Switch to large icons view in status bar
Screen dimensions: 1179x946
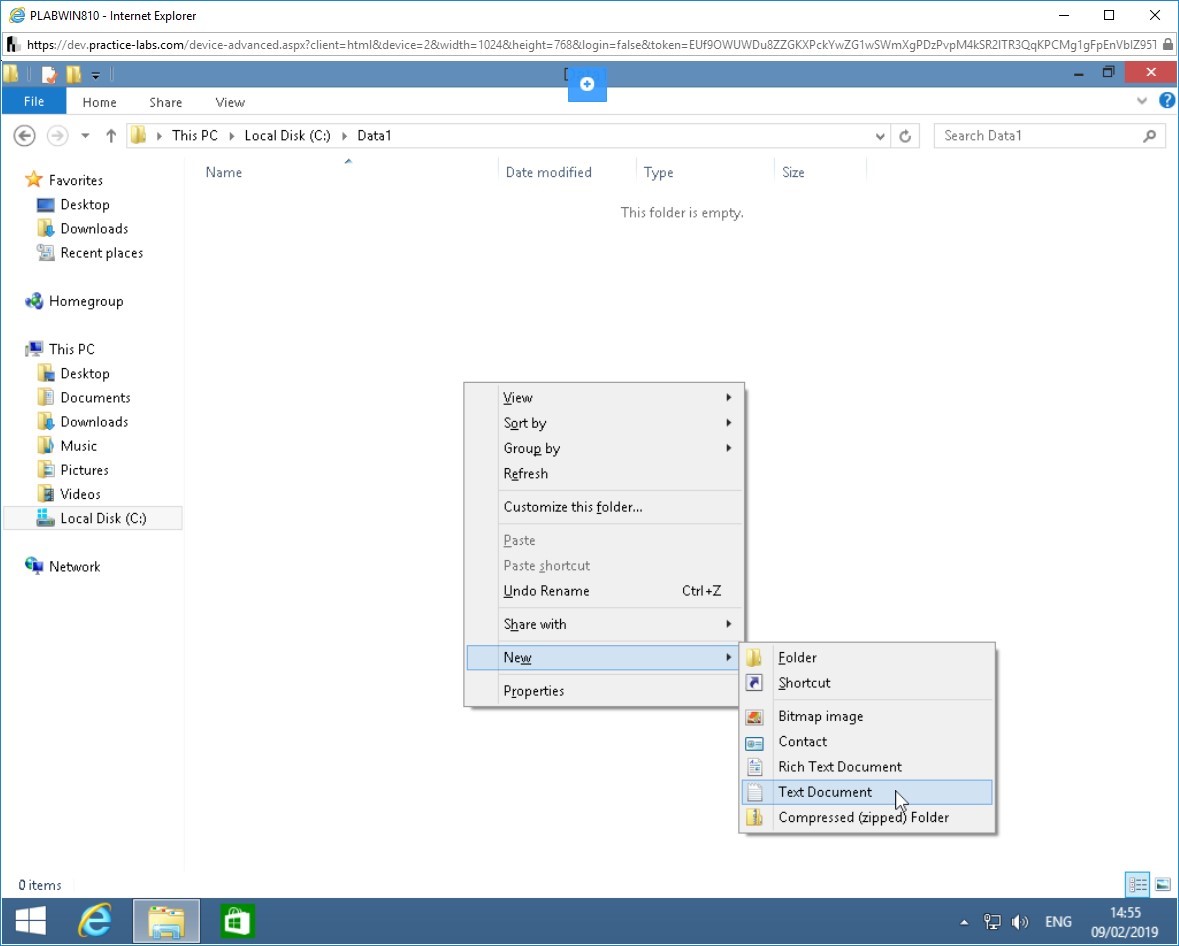point(1162,884)
